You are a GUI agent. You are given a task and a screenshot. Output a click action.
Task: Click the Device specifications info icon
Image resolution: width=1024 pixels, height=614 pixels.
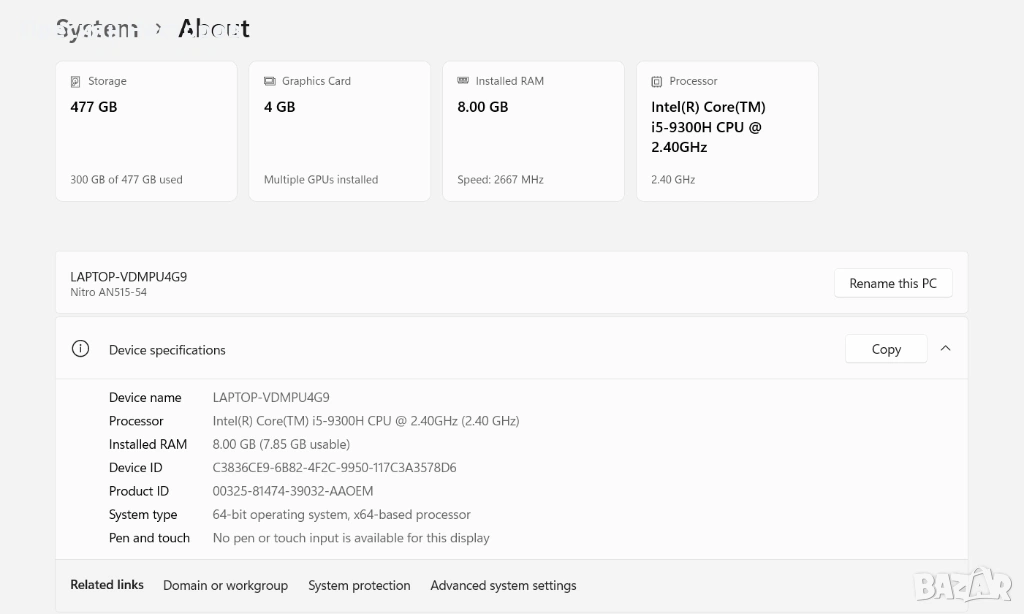(x=80, y=349)
